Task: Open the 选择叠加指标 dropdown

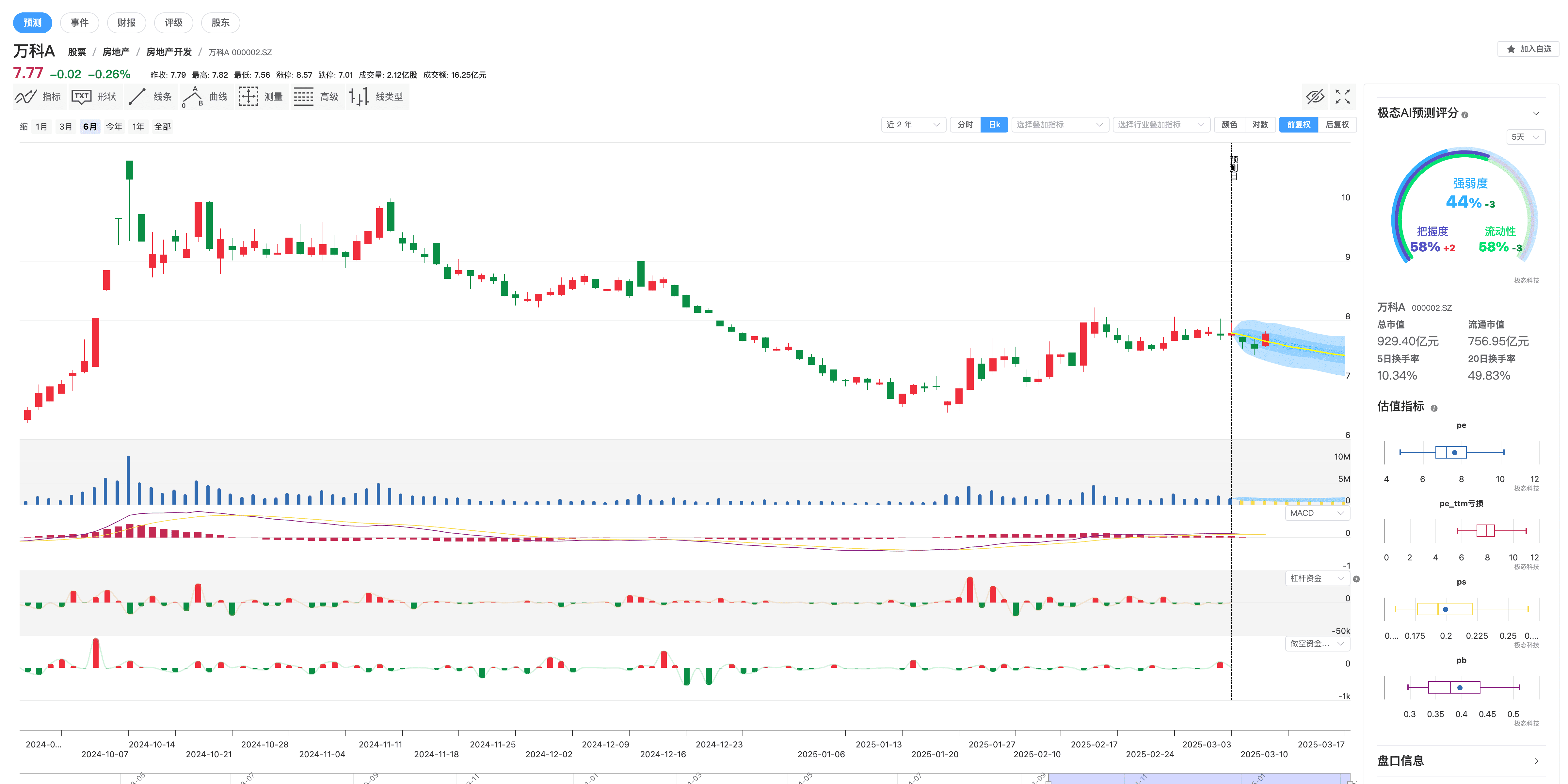Action: pos(1060,125)
